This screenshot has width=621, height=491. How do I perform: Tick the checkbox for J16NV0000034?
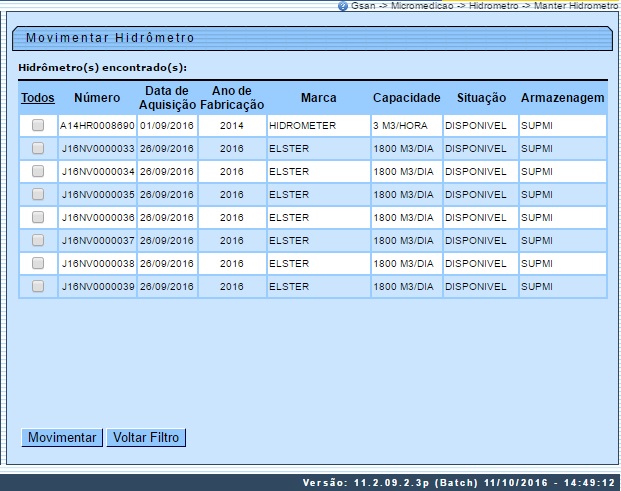(38, 171)
